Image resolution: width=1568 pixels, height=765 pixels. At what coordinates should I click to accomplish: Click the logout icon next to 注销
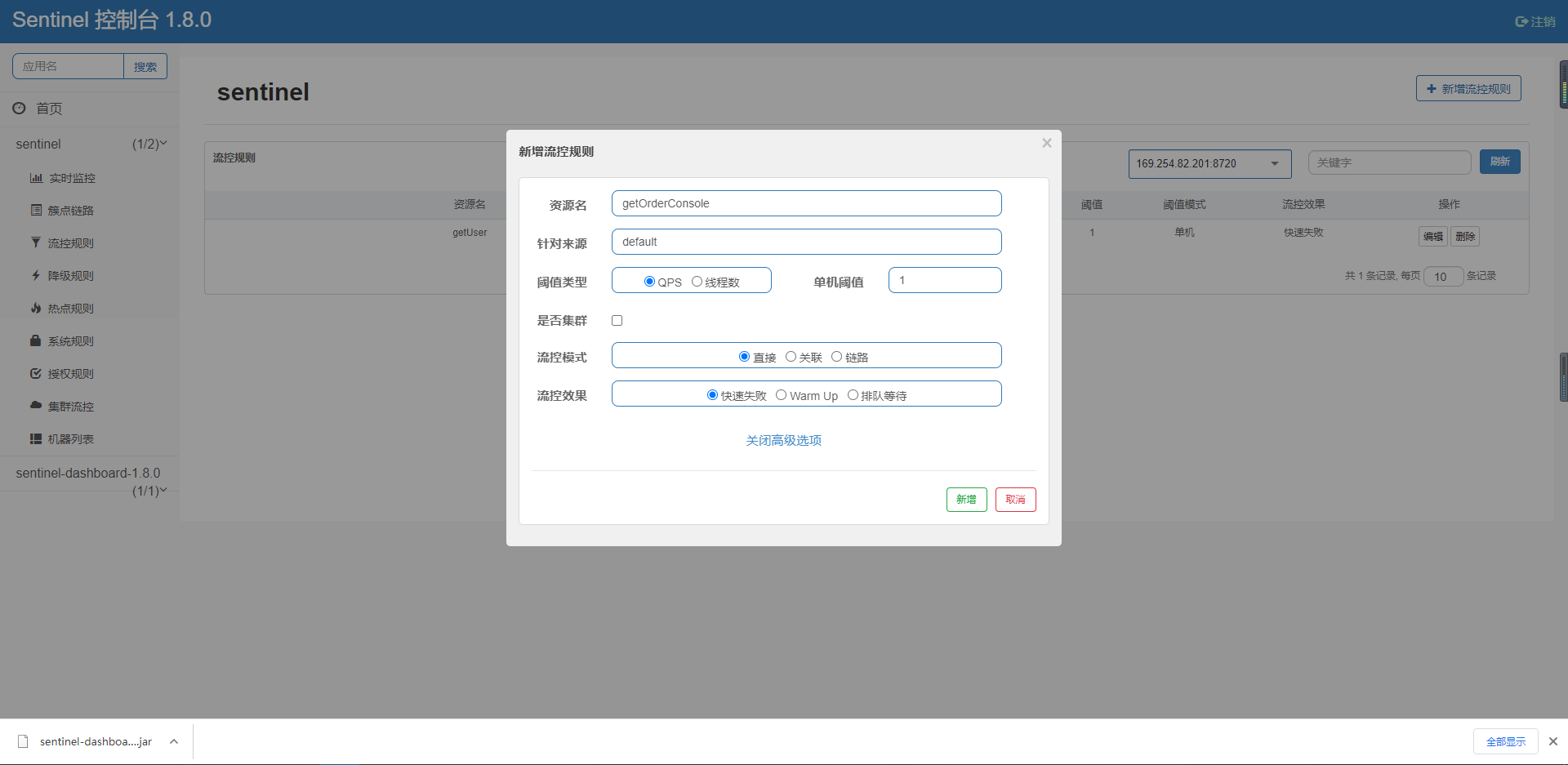coord(1521,22)
